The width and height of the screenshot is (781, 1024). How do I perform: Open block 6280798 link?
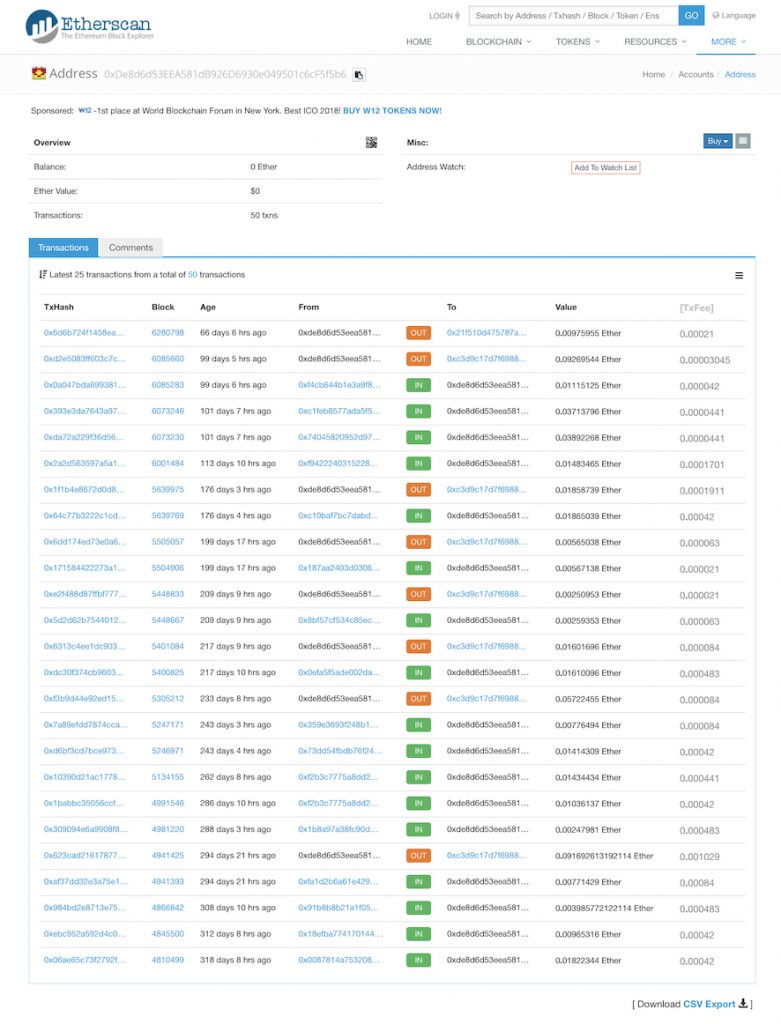(x=168, y=333)
